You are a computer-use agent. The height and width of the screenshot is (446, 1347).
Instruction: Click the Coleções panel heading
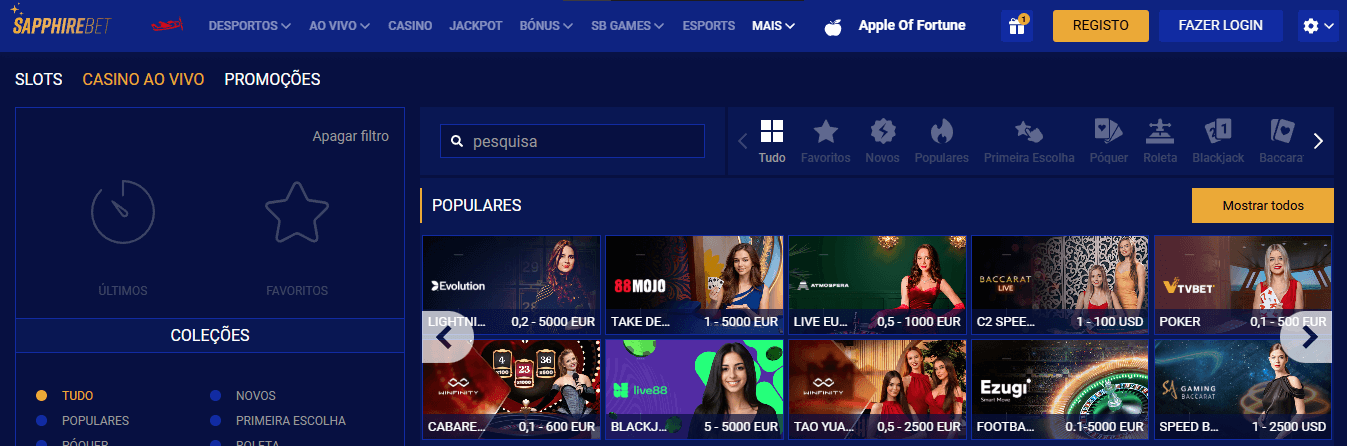coord(210,335)
